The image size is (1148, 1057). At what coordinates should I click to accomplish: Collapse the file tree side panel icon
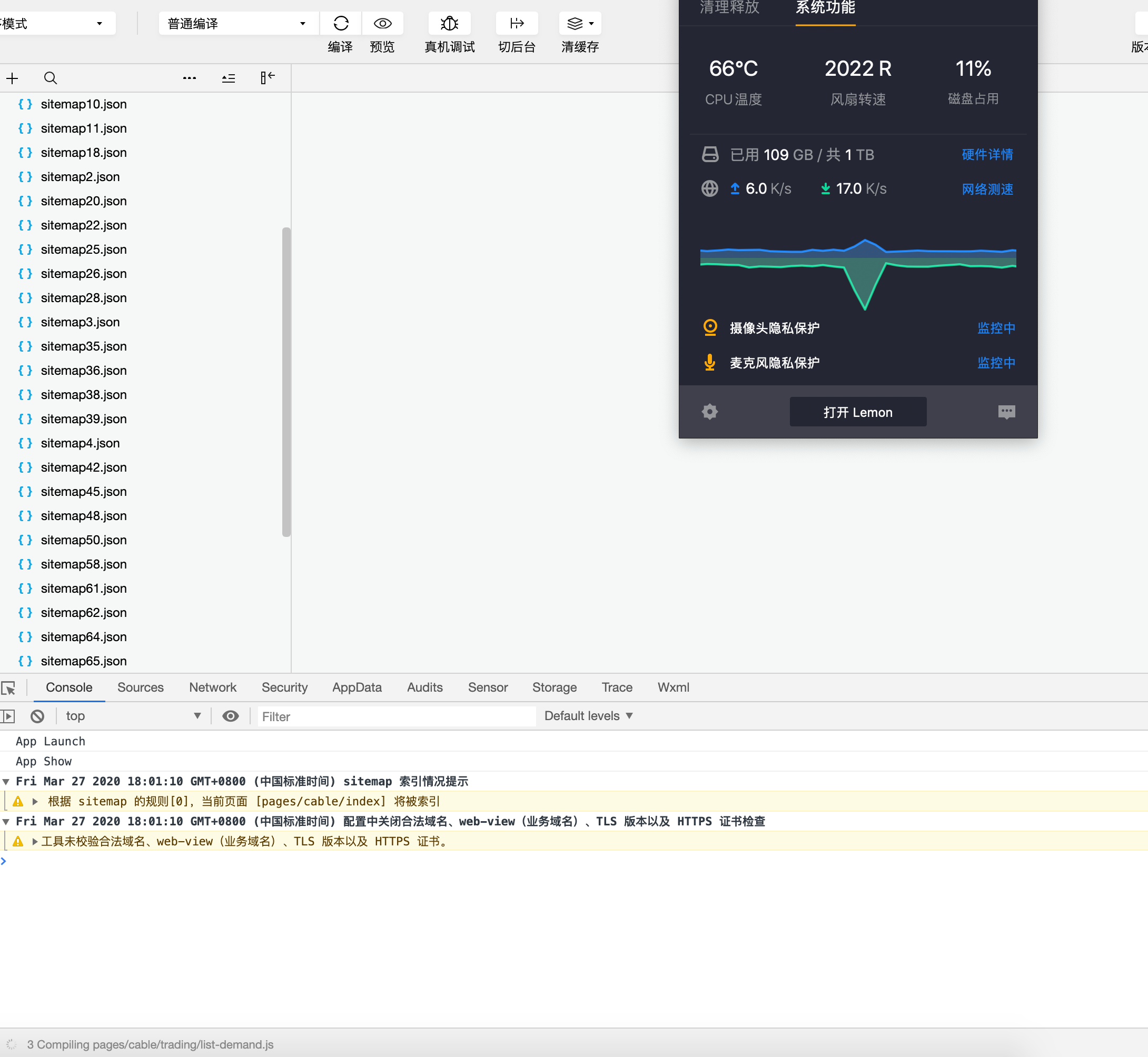click(268, 78)
